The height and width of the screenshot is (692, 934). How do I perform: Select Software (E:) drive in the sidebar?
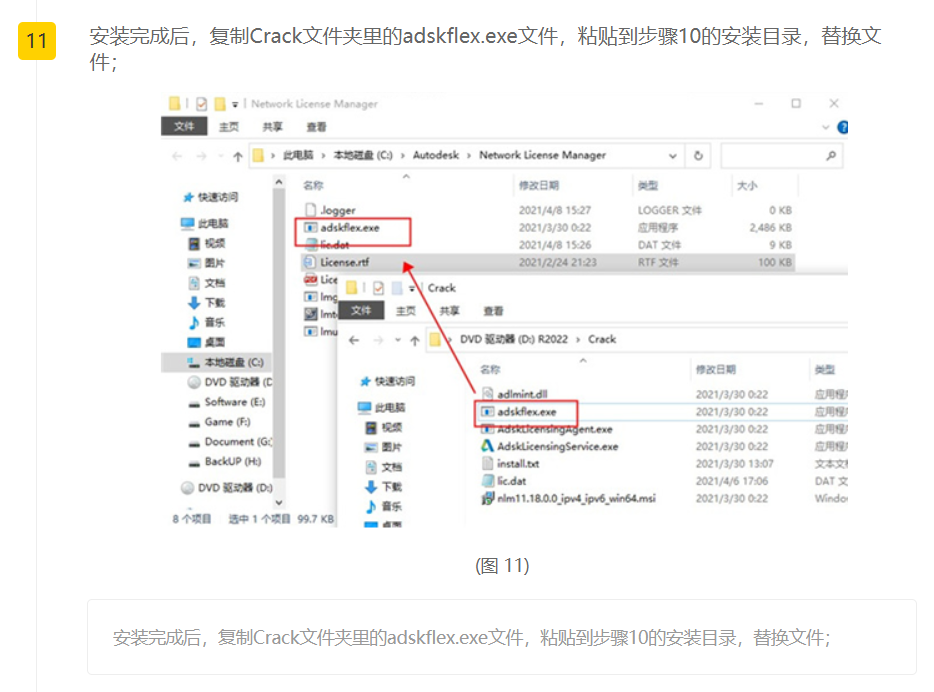234,402
